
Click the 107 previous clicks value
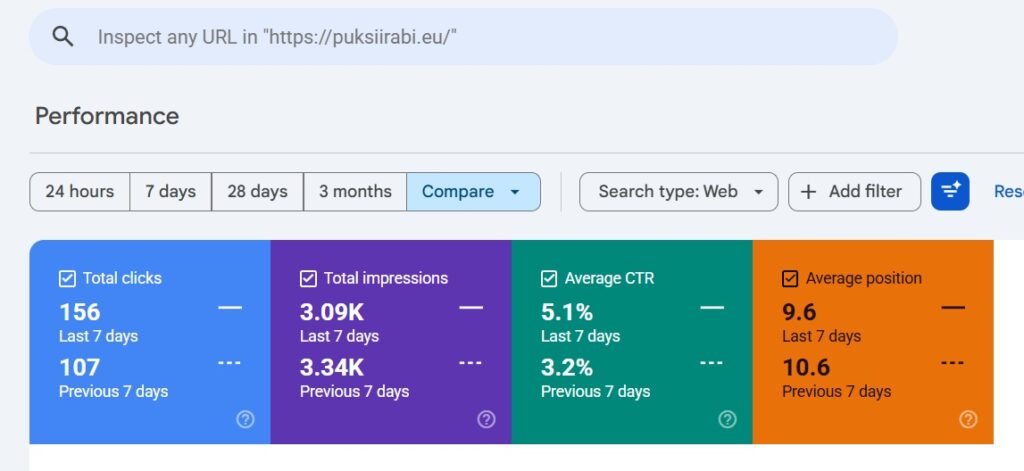click(x=80, y=368)
